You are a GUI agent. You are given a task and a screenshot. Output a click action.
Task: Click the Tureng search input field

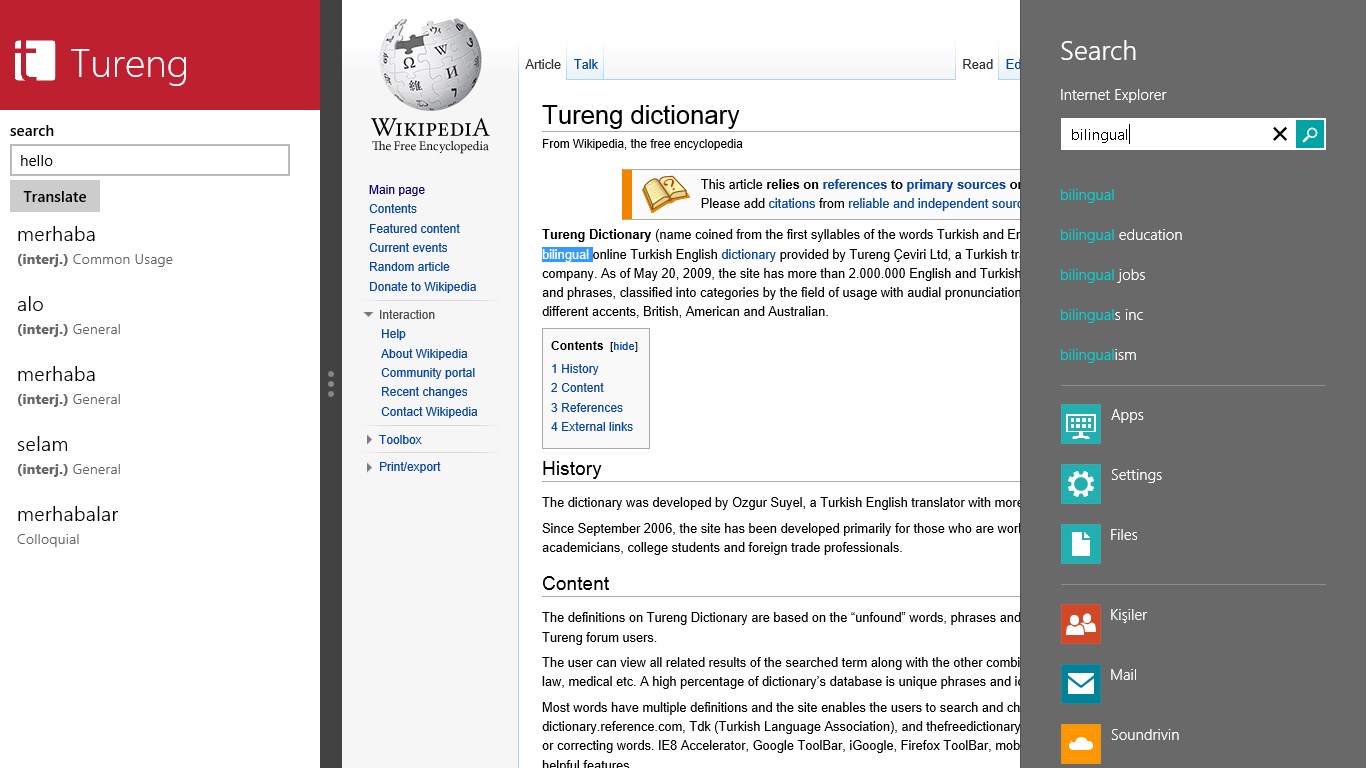coord(150,160)
